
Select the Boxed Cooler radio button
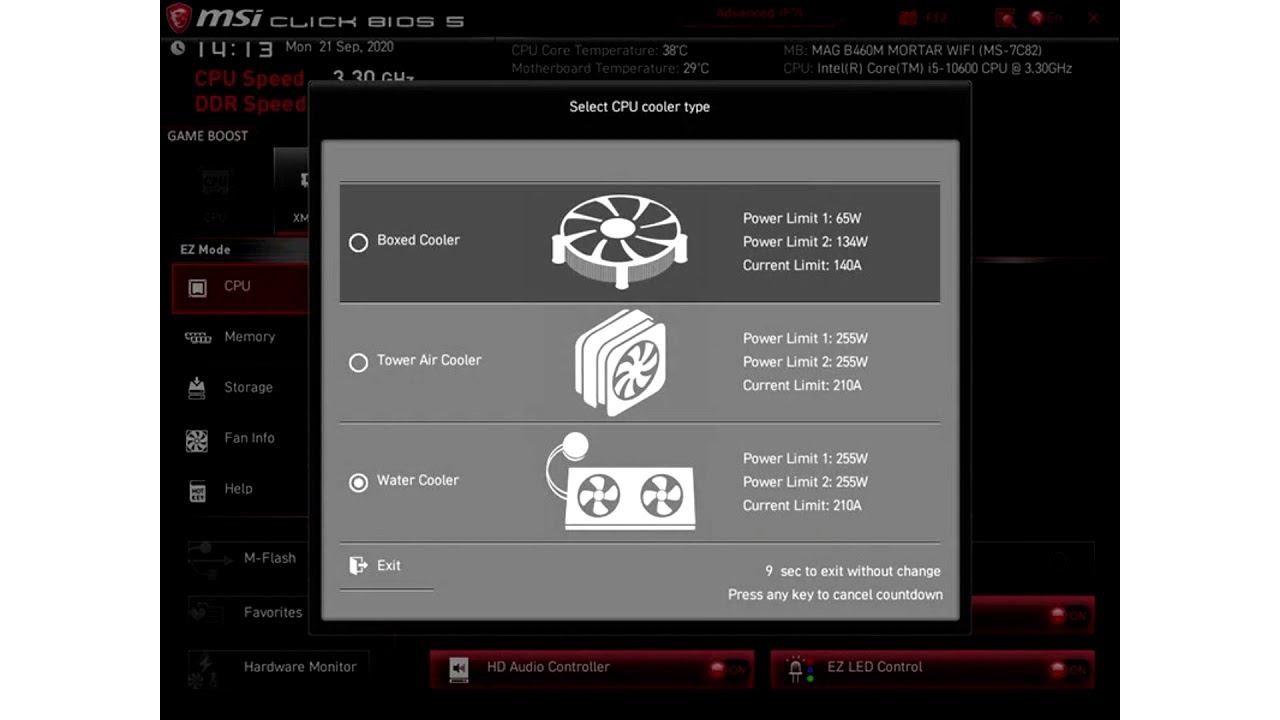[358, 242]
